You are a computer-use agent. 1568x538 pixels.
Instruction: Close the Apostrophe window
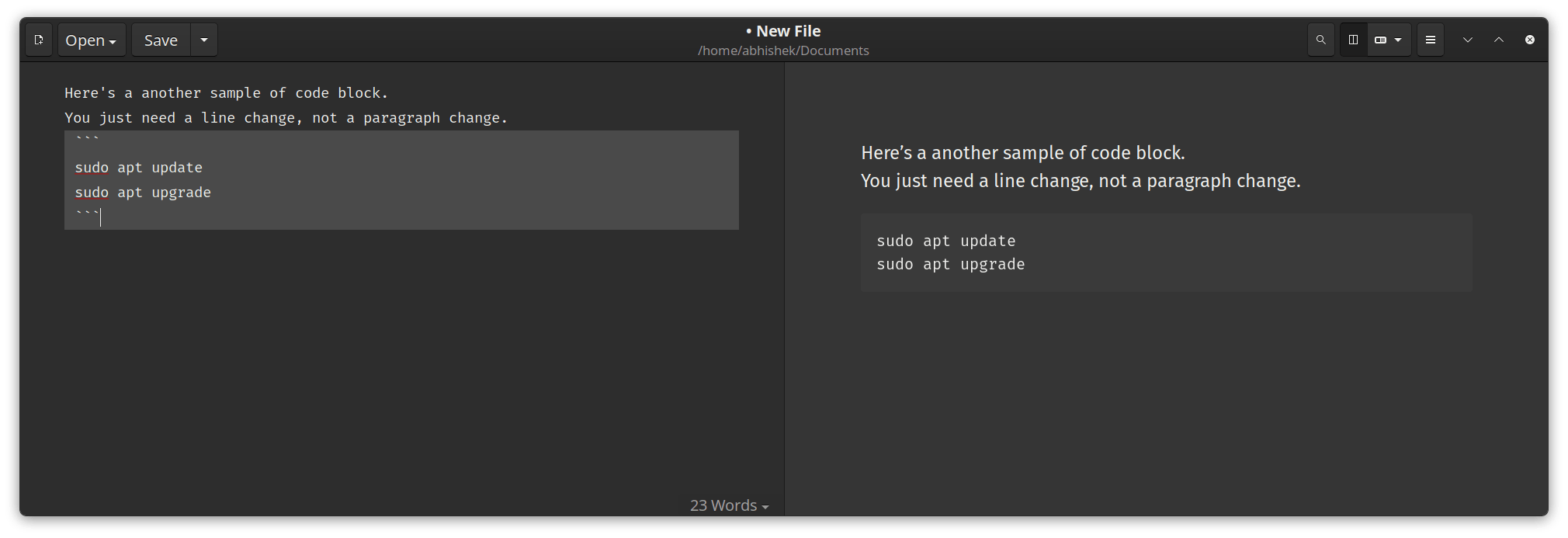pos(1530,40)
